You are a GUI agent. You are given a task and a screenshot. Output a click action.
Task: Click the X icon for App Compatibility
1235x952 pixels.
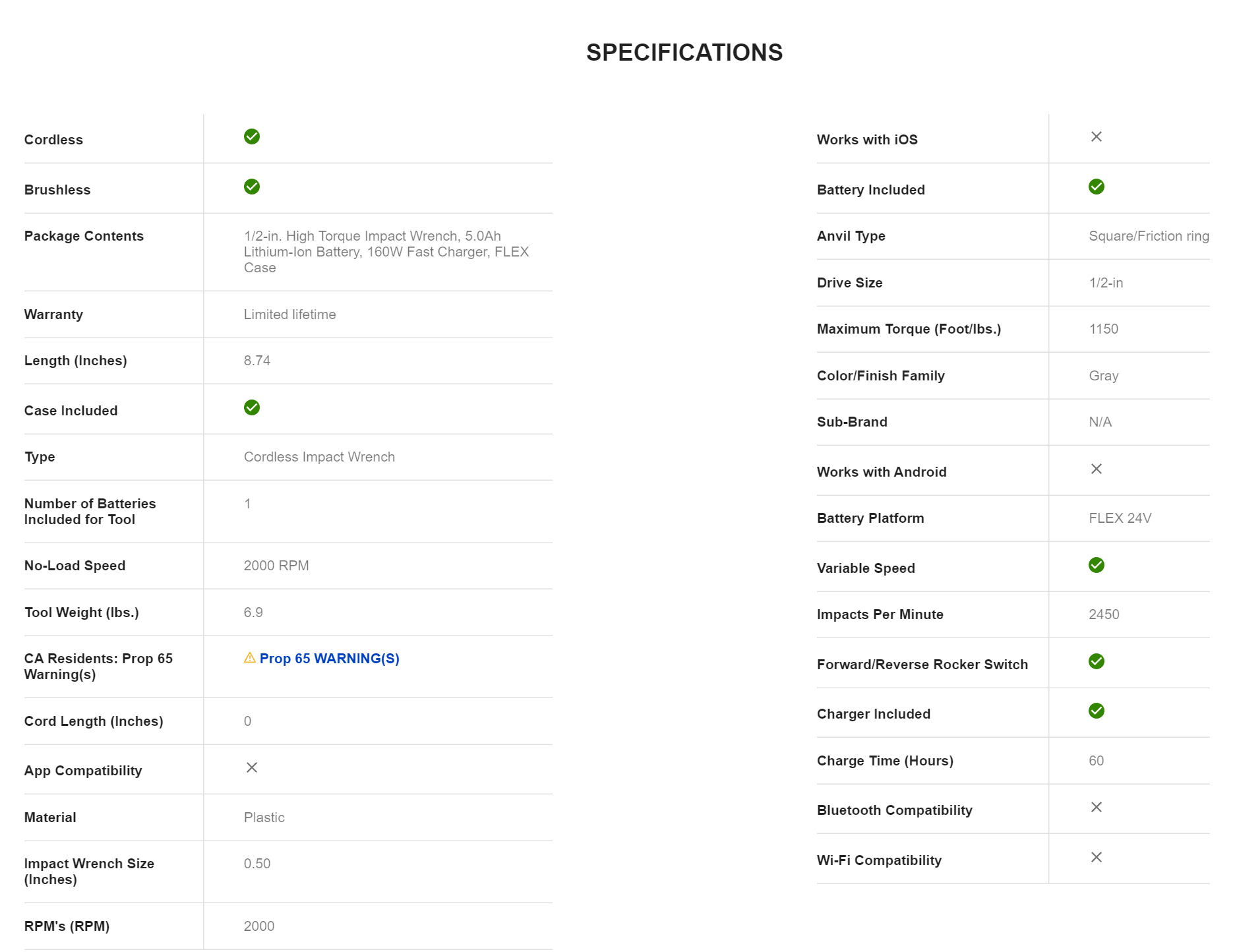(x=252, y=767)
